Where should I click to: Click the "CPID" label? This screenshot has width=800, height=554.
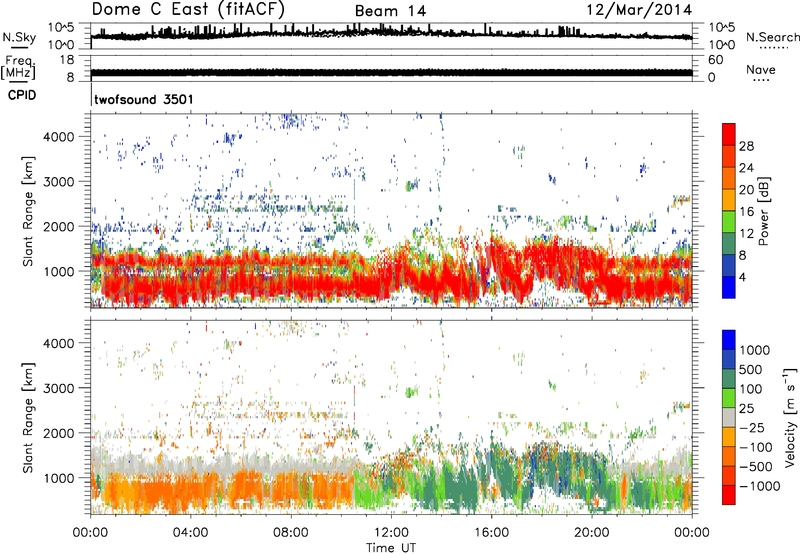[x=22, y=95]
